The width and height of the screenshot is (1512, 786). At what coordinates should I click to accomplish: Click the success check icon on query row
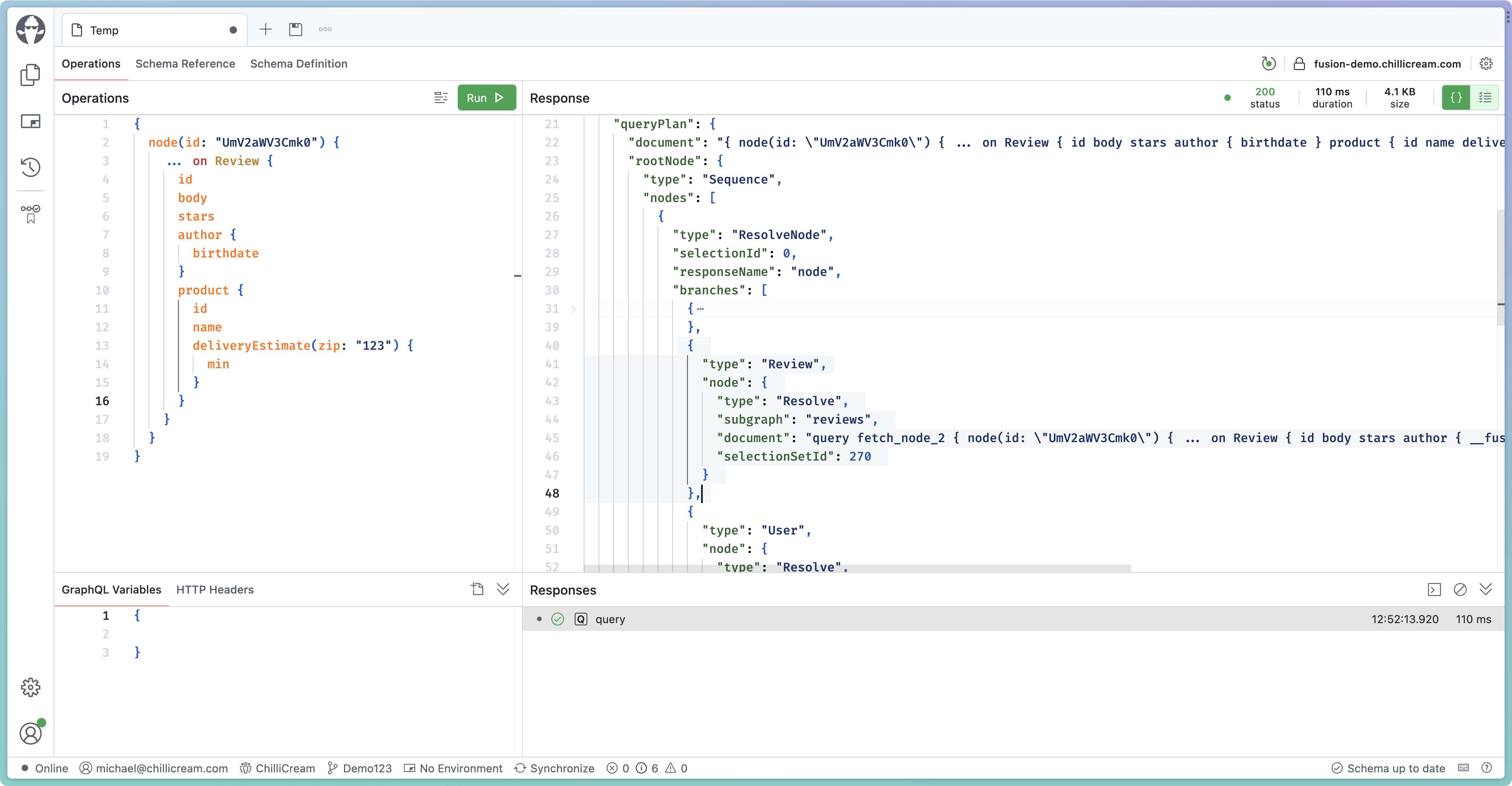coord(558,619)
